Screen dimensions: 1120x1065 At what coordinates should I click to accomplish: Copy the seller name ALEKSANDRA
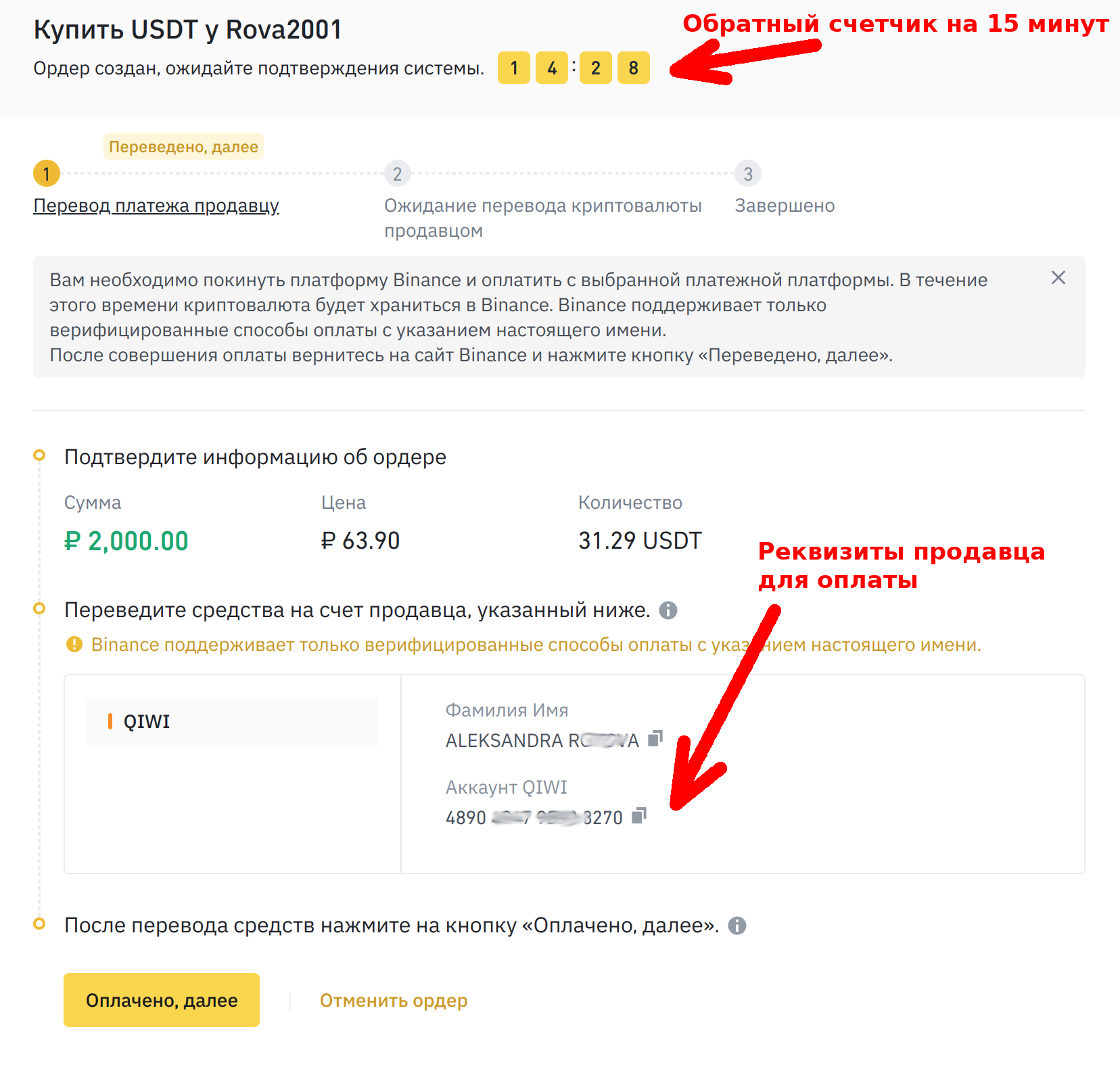655,739
